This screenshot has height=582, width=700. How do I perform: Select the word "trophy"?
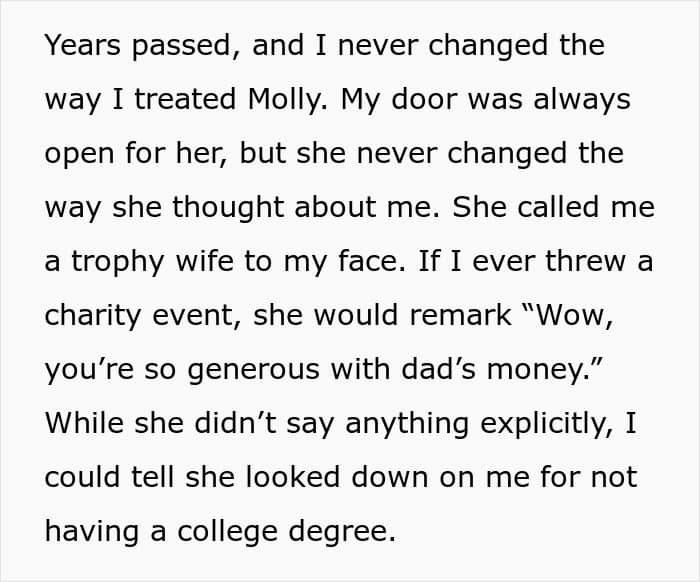pyautogui.click(x=118, y=262)
